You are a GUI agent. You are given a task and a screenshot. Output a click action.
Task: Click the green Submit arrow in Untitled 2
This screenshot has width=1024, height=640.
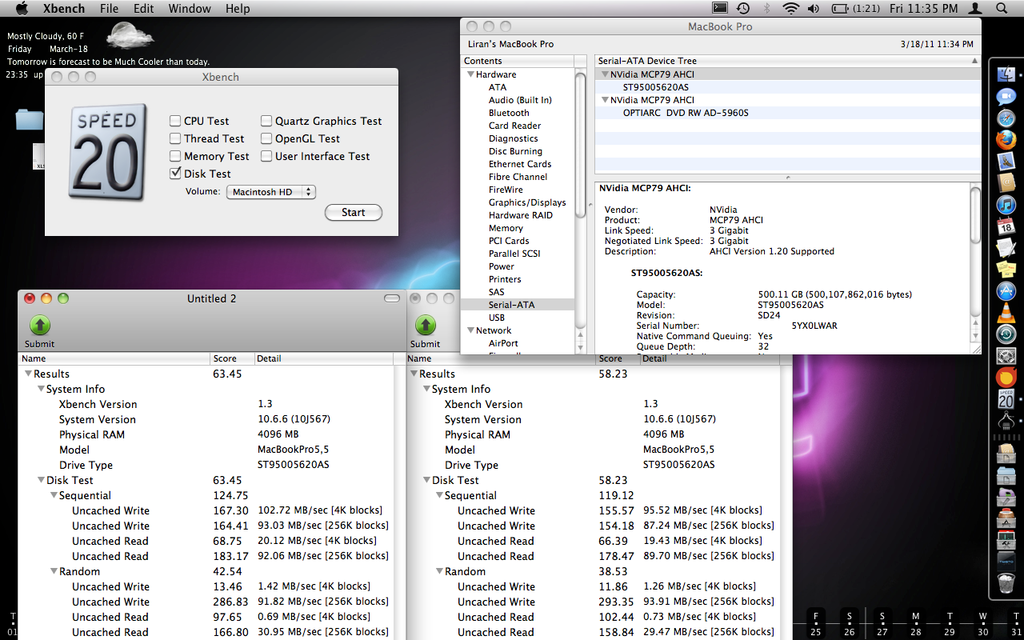[x=40, y=325]
